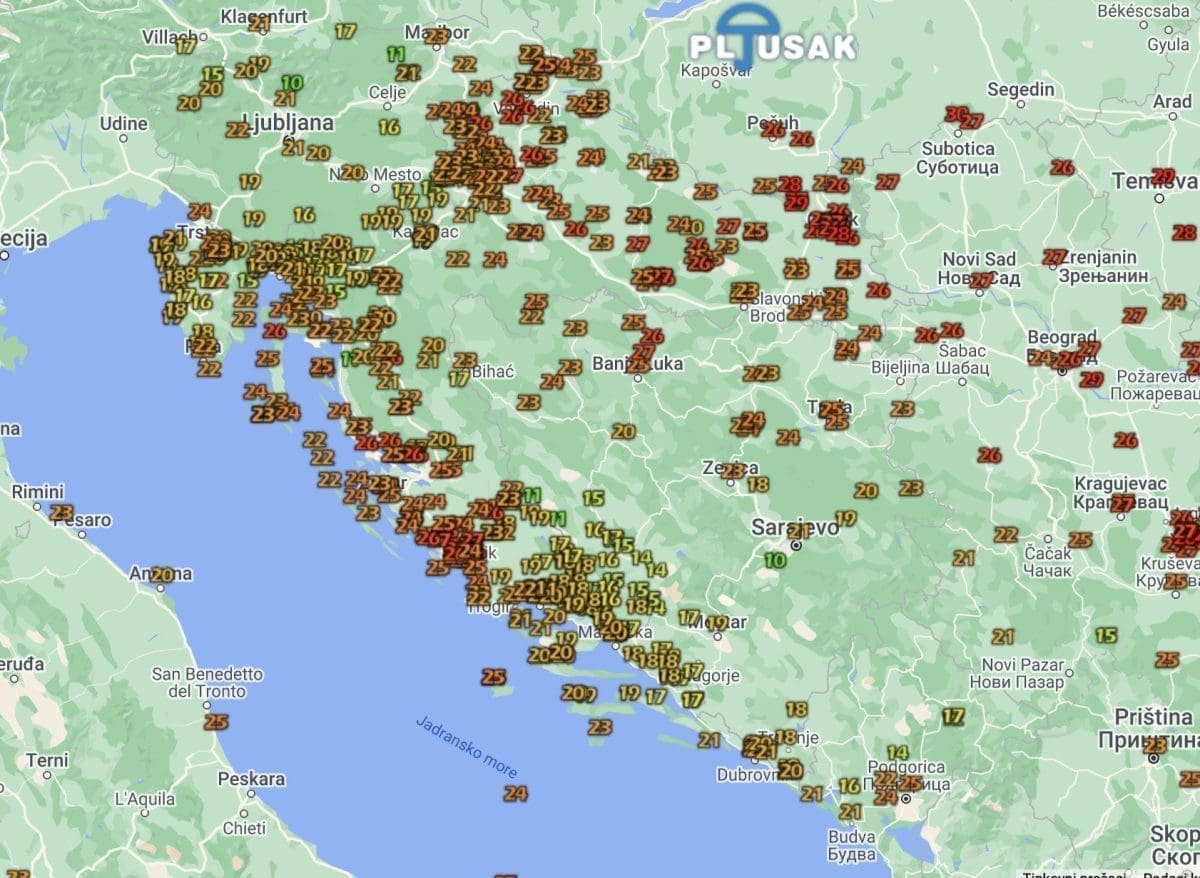1200x878 pixels.
Task: Select green 10 marker north of Ljubljana
Action: point(293,83)
